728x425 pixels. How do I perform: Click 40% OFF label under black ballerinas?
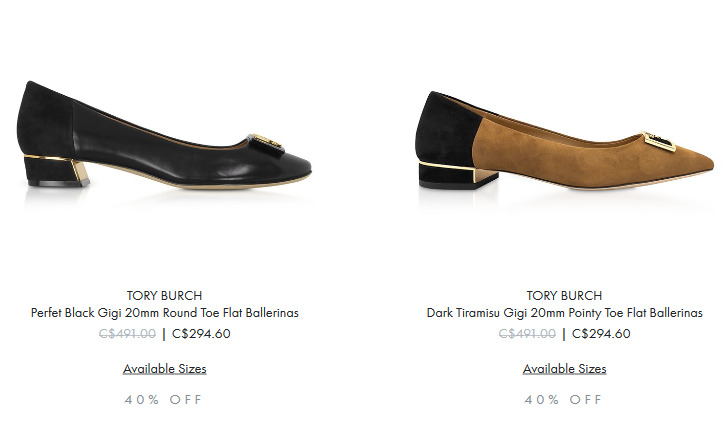[x=163, y=399]
